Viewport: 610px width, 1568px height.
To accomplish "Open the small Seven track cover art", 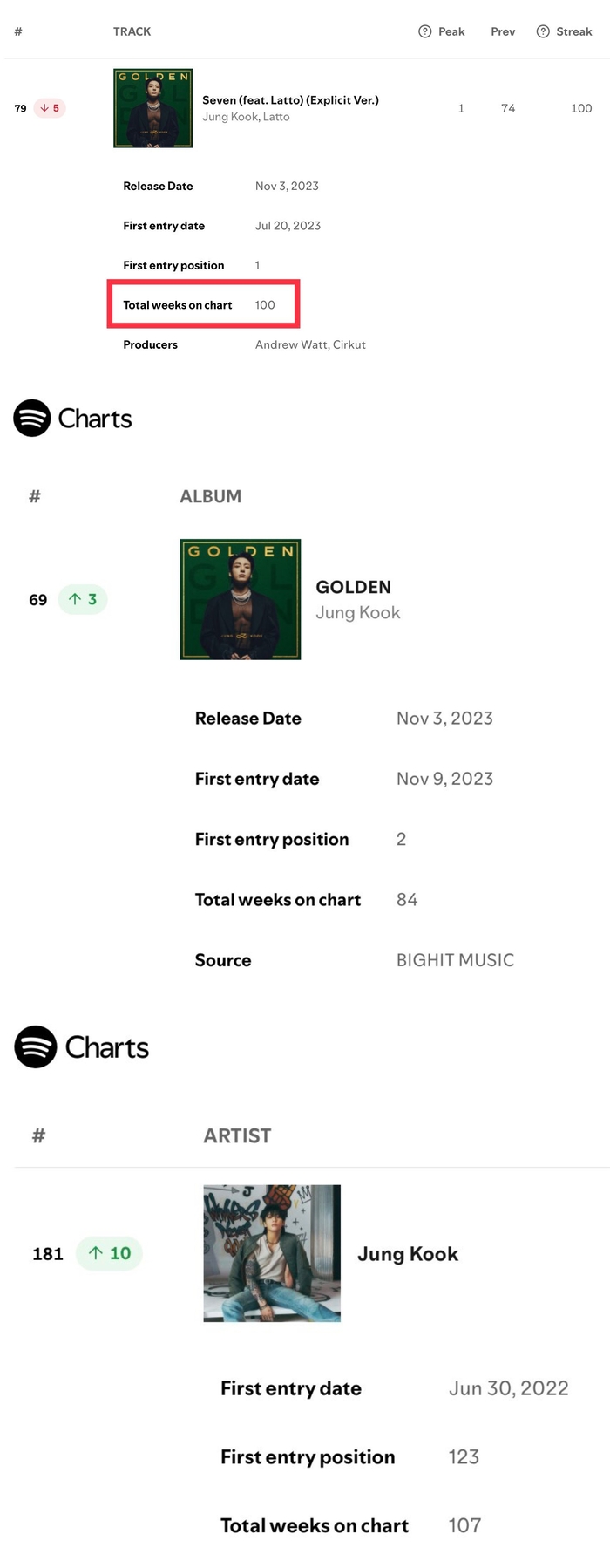I will 153,108.
